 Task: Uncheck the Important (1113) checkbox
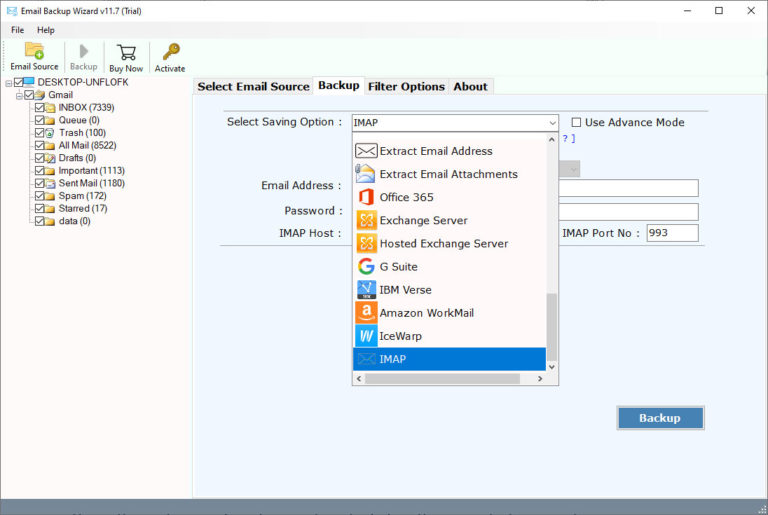(x=40, y=171)
